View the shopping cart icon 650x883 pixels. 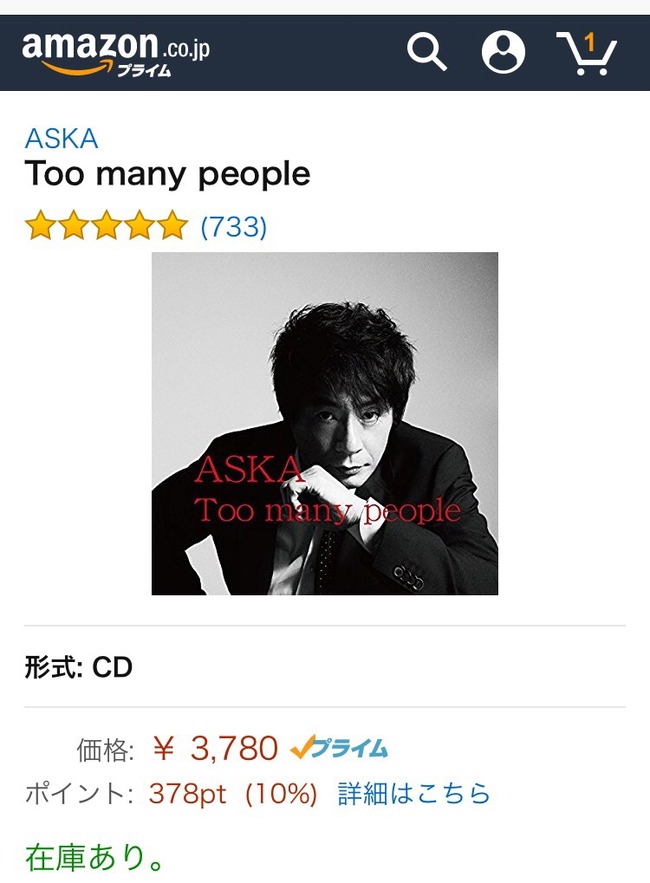pyautogui.click(x=586, y=53)
